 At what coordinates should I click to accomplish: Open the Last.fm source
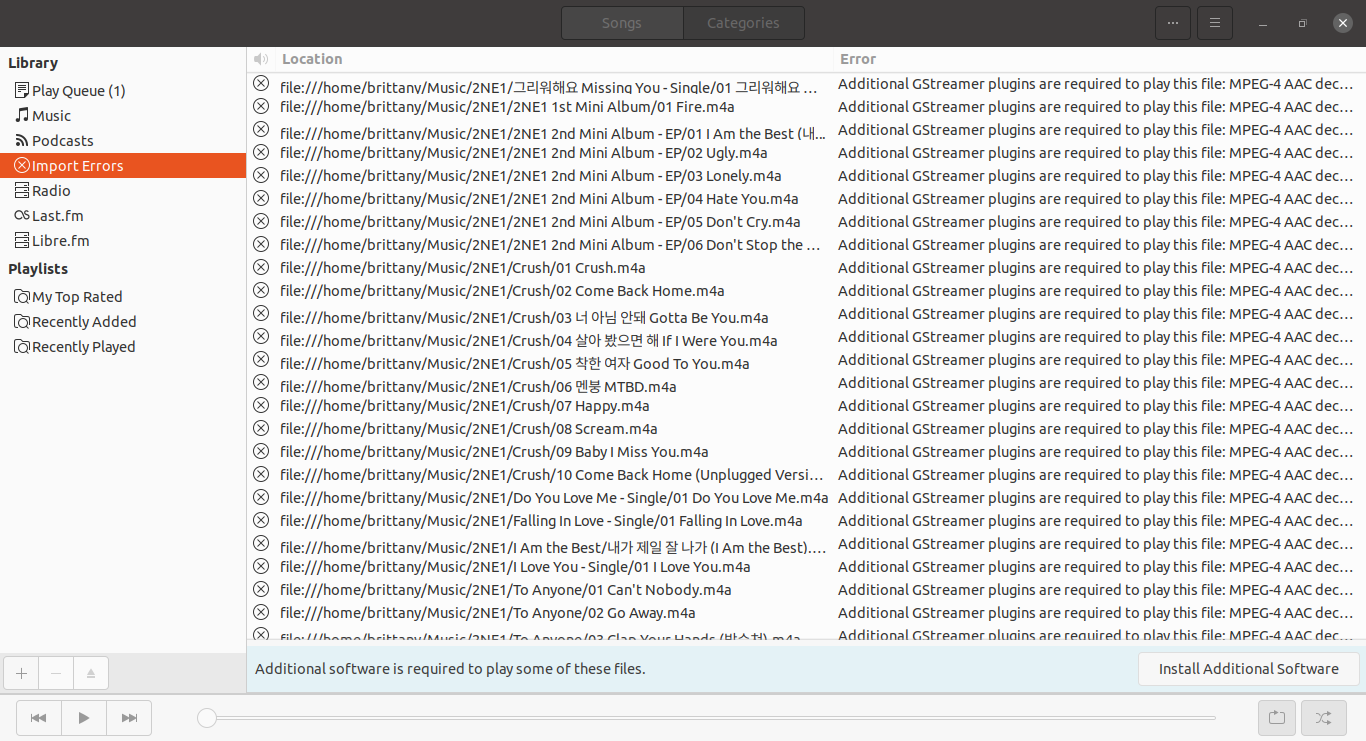tap(57, 216)
